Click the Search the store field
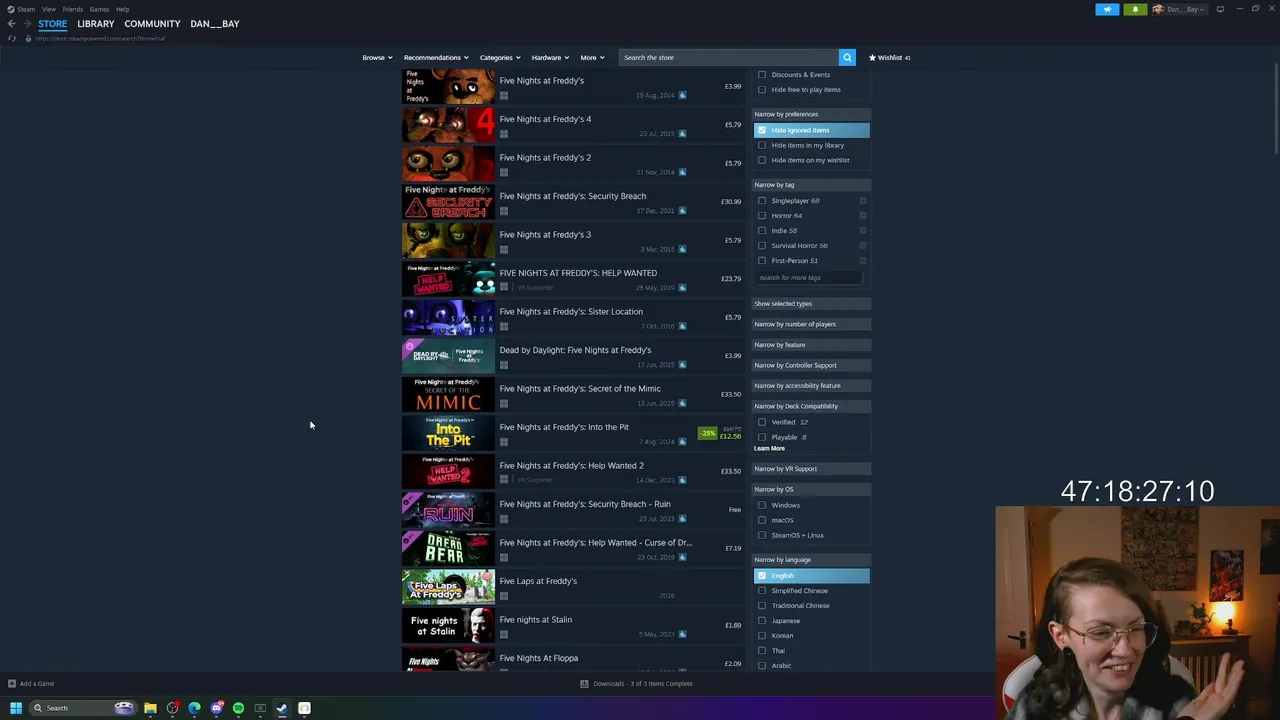This screenshot has height=720, width=1280. (729, 57)
